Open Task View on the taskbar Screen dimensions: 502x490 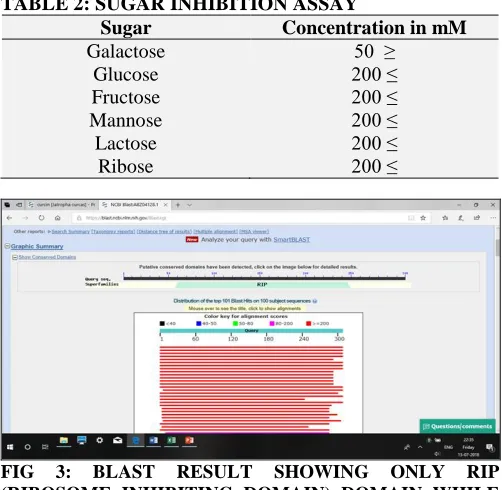tap(45, 447)
